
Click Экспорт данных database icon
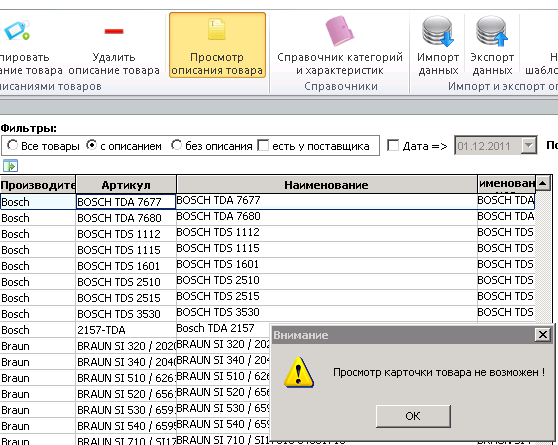(492, 31)
